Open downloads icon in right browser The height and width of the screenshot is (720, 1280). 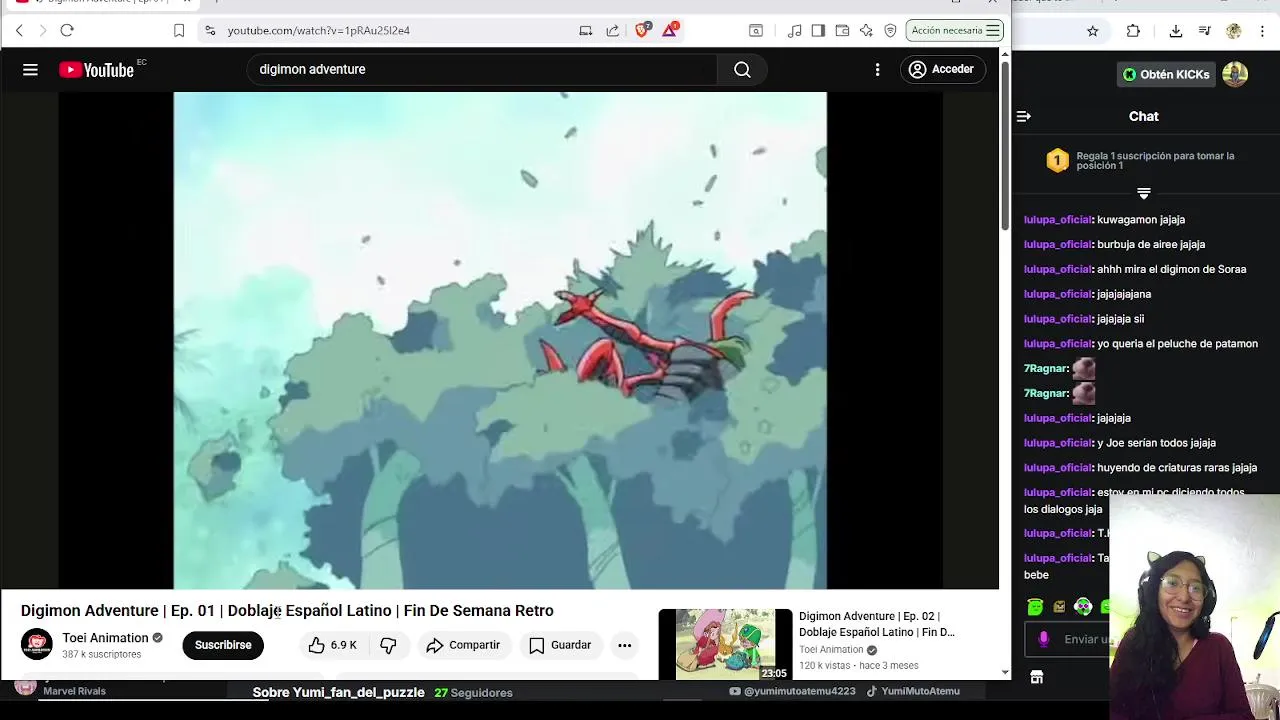[1176, 31]
